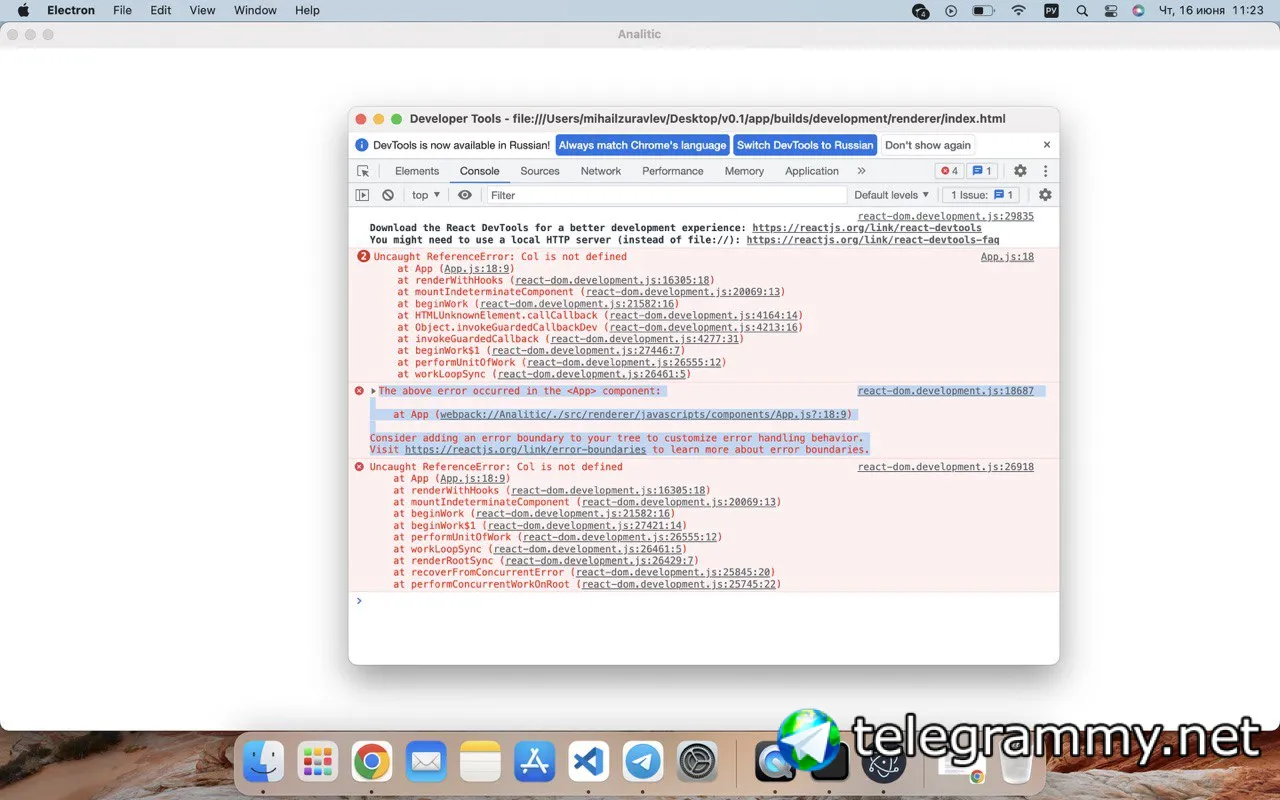Click the red error count badge

click(x=949, y=171)
